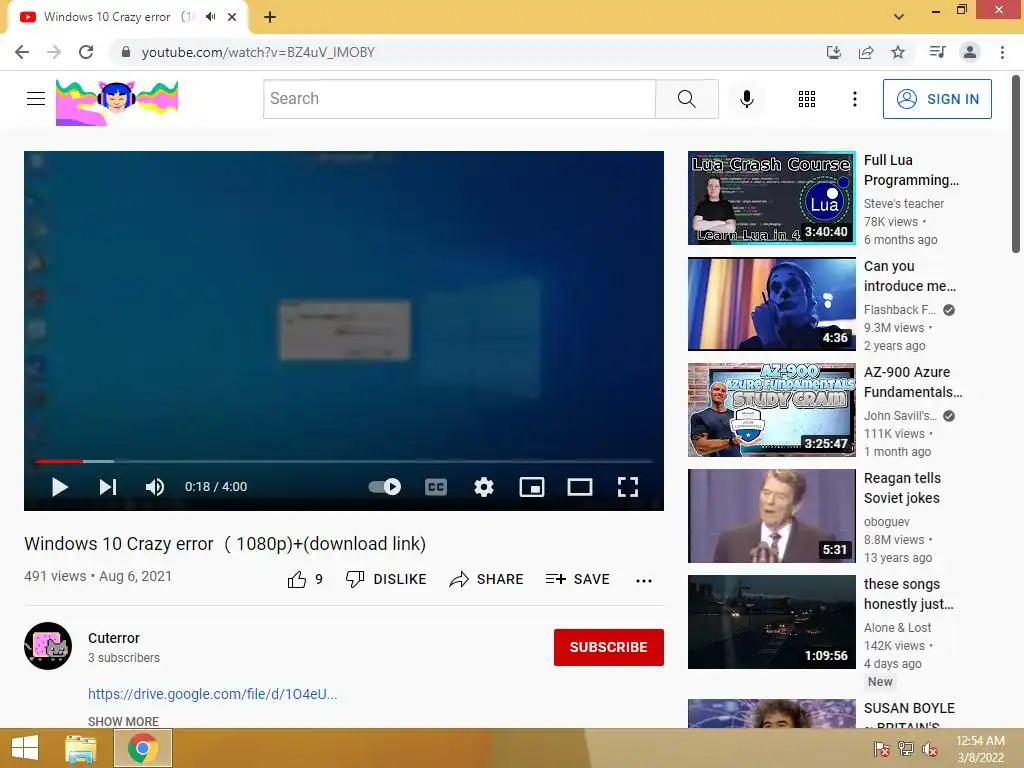Click 'Full Lua Programming' video title
This screenshot has width=1024, height=768.
coord(911,170)
